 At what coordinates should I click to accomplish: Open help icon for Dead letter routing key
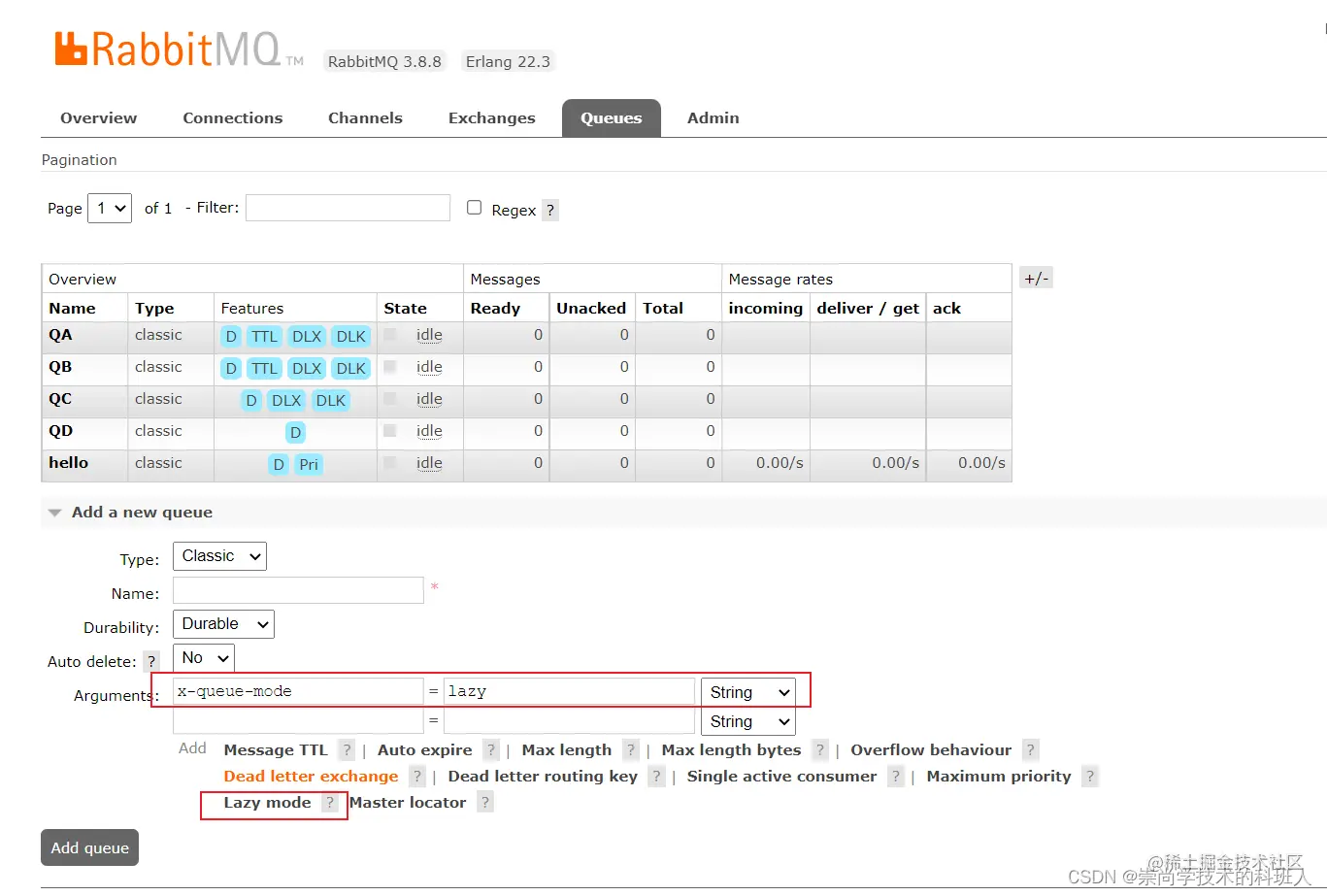[656, 776]
